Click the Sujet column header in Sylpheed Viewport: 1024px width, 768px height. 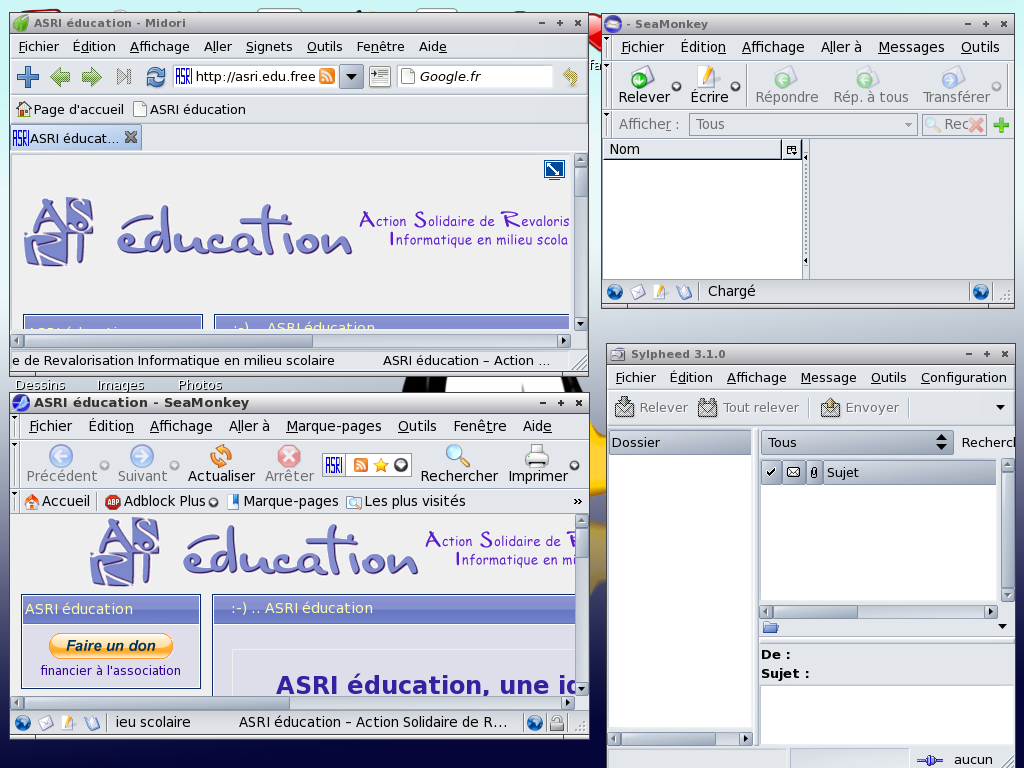point(909,472)
